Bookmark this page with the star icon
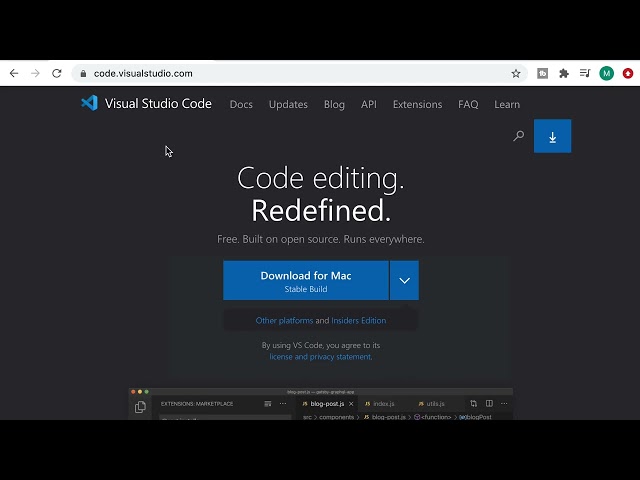640x480 pixels. [516, 73]
